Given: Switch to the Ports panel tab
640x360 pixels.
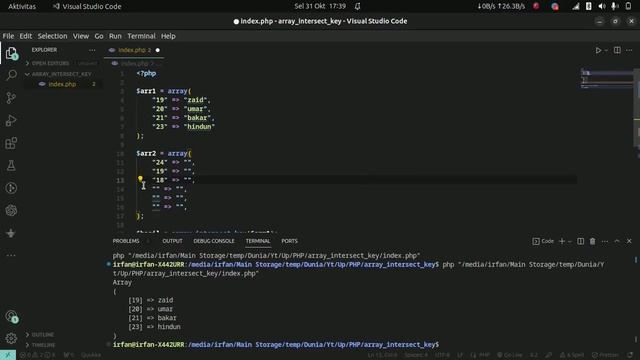Looking at the screenshot, I should 289,241.
